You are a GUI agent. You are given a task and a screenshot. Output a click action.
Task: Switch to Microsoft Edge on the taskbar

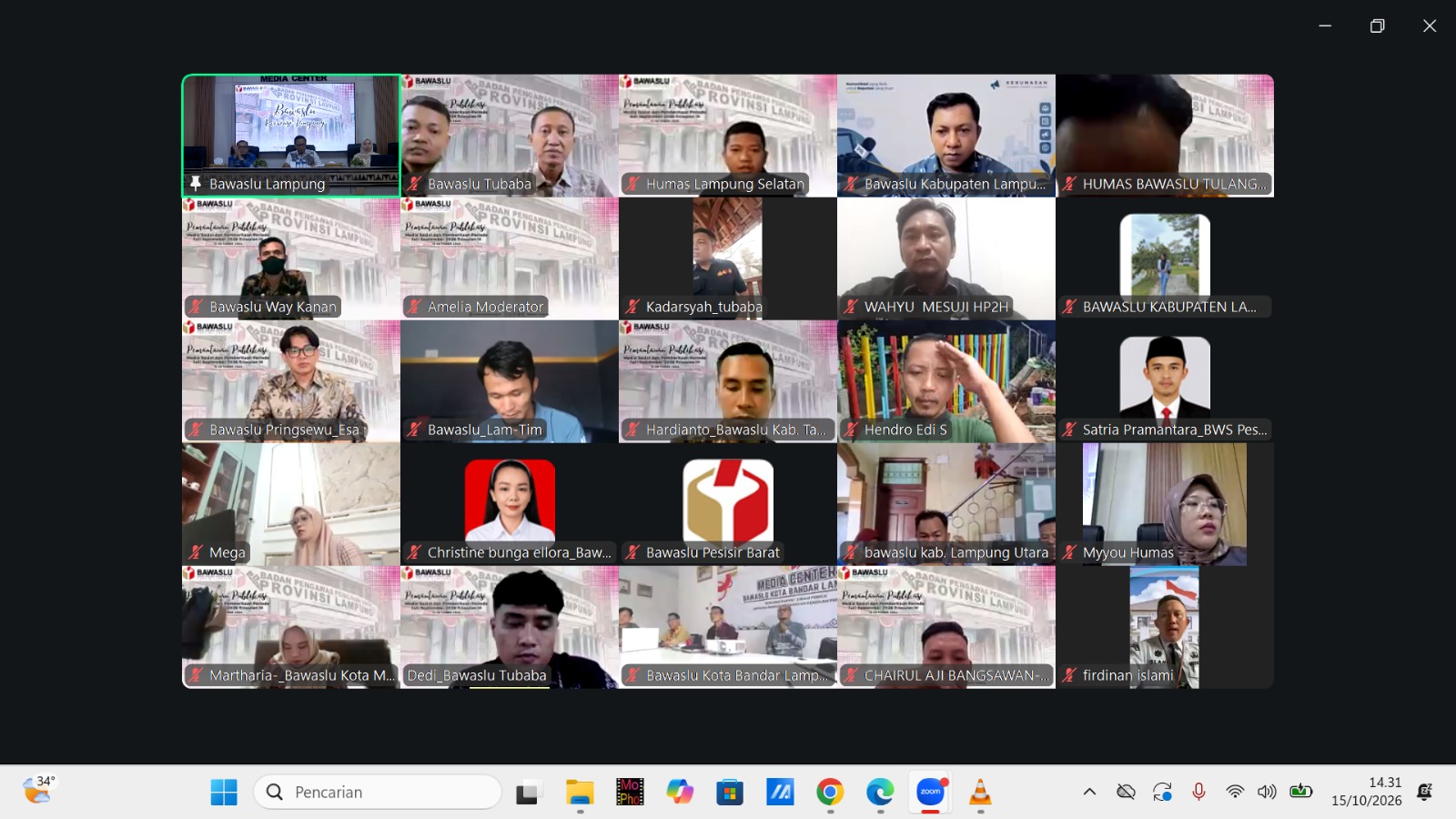880,792
